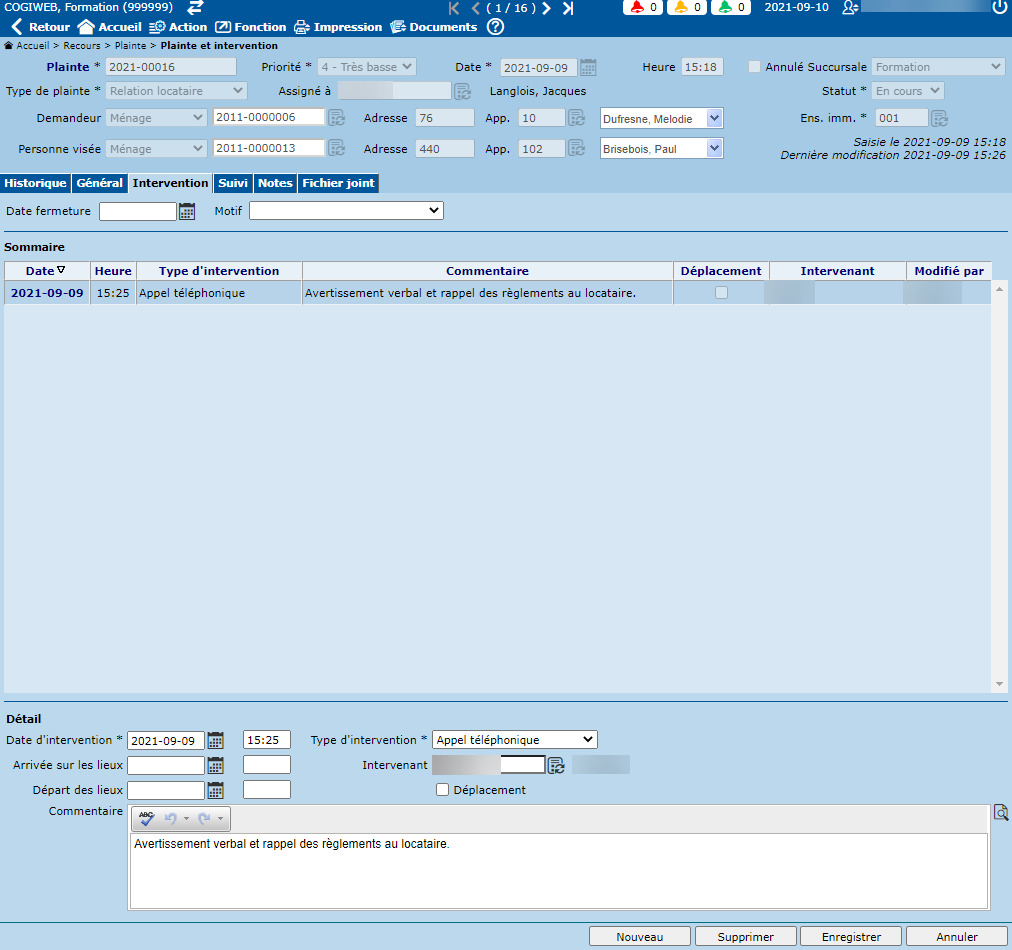Open the Date fermeture calendar picker
The height and width of the screenshot is (950, 1012).
(x=187, y=211)
